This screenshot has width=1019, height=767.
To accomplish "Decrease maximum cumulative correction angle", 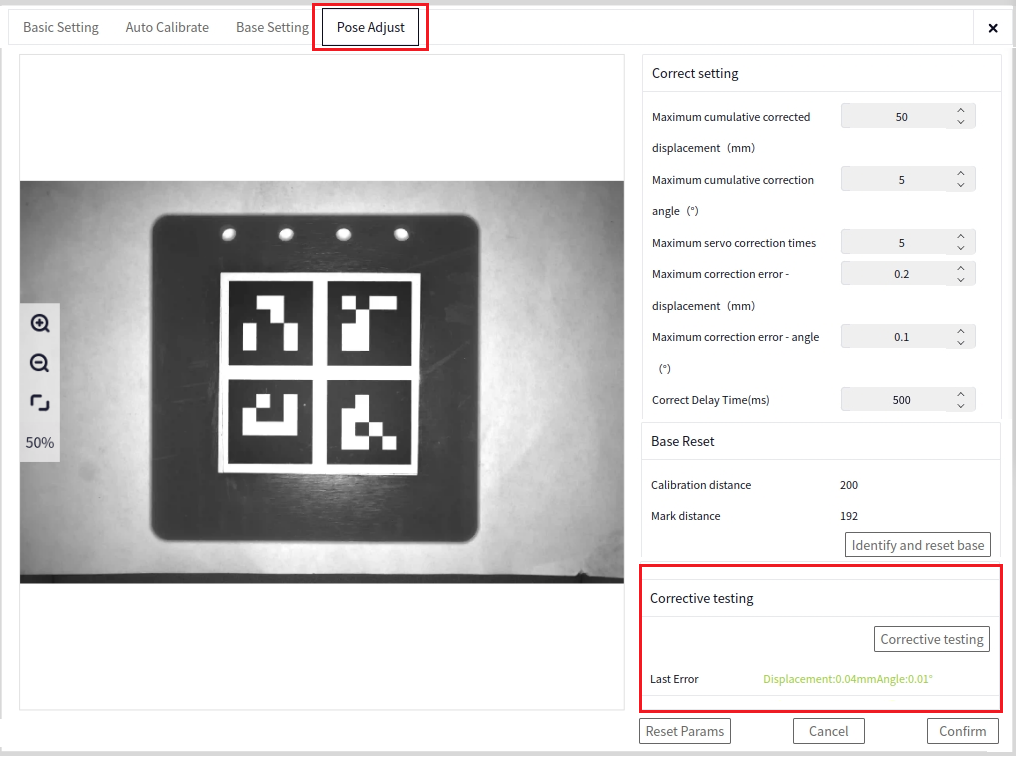I will tap(961, 185).
